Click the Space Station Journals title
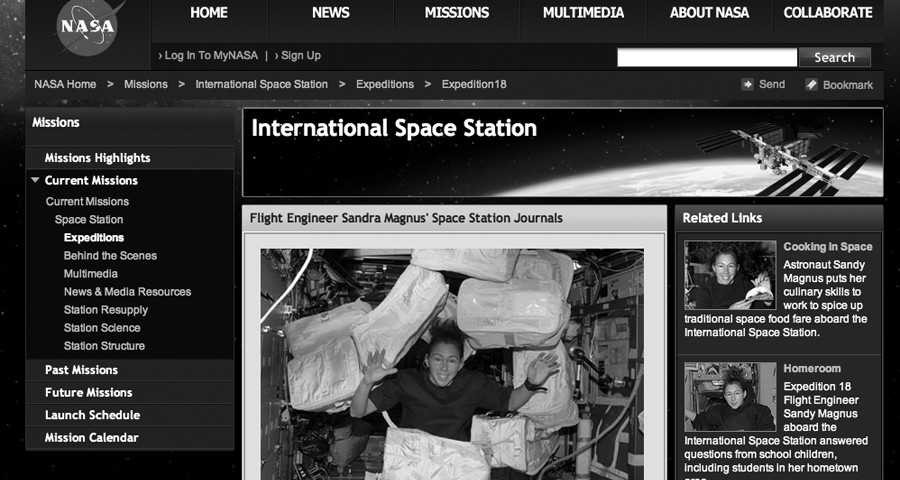 [406, 218]
